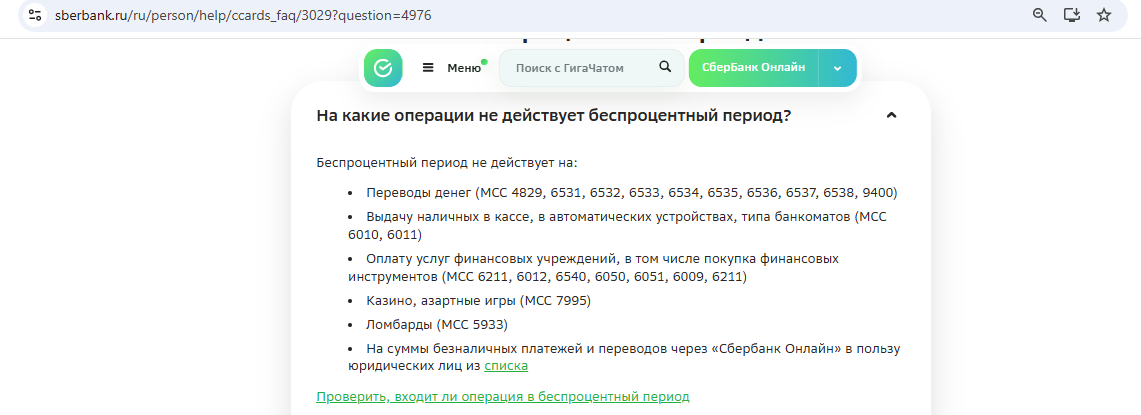Click the question heading about беспроцентный период

tap(553, 116)
